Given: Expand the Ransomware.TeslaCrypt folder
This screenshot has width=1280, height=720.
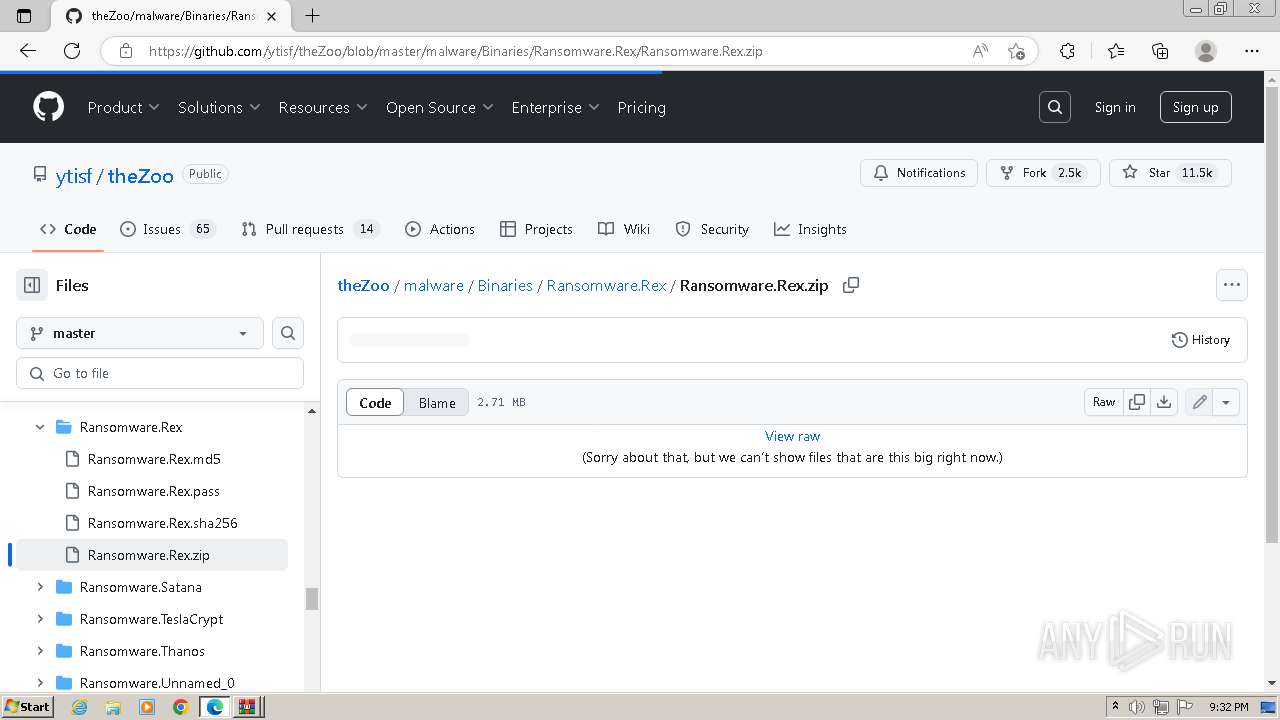Looking at the screenshot, I should [40, 619].
